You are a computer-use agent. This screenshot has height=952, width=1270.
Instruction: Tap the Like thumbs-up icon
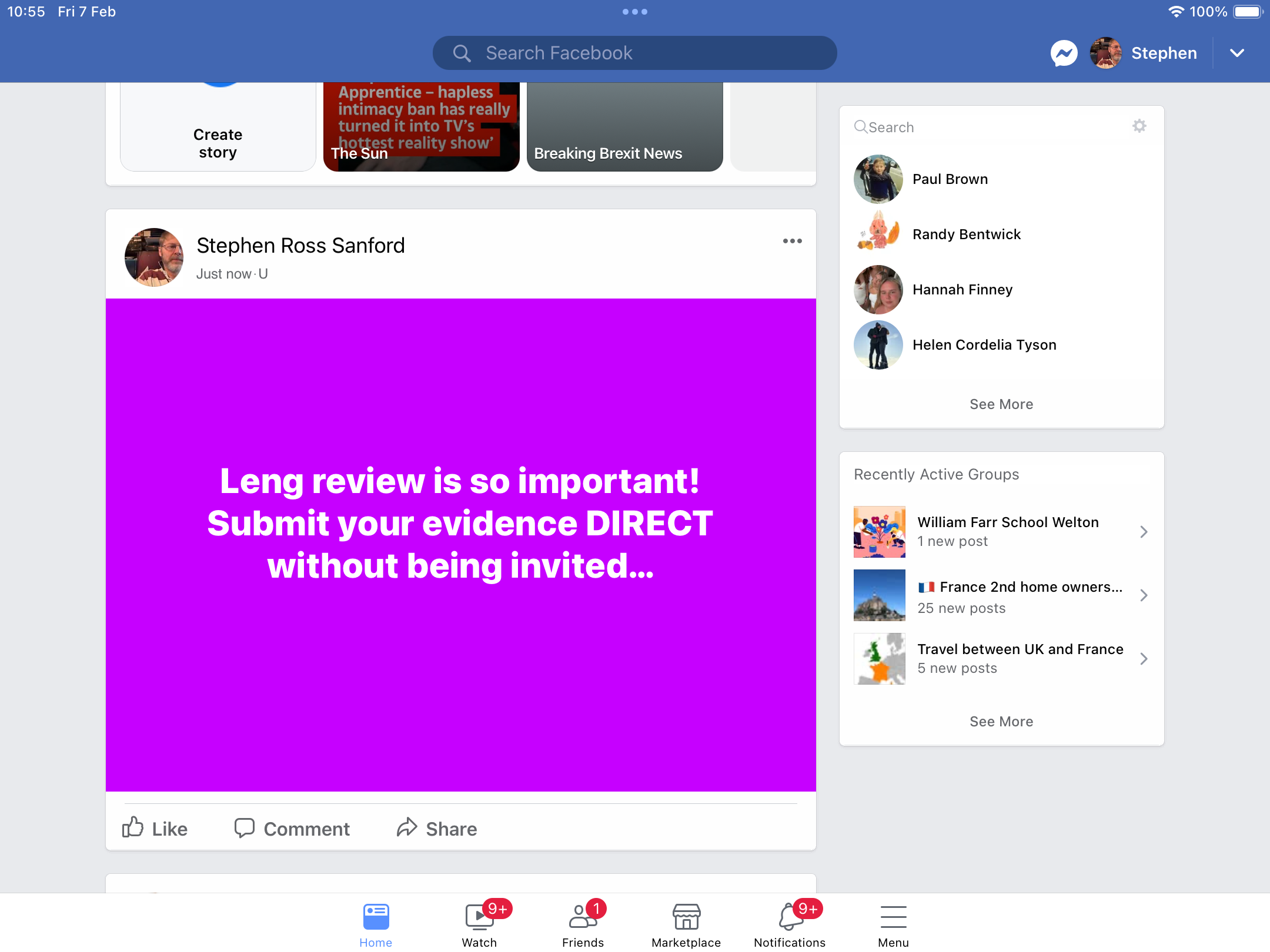(x=133, y=827)
